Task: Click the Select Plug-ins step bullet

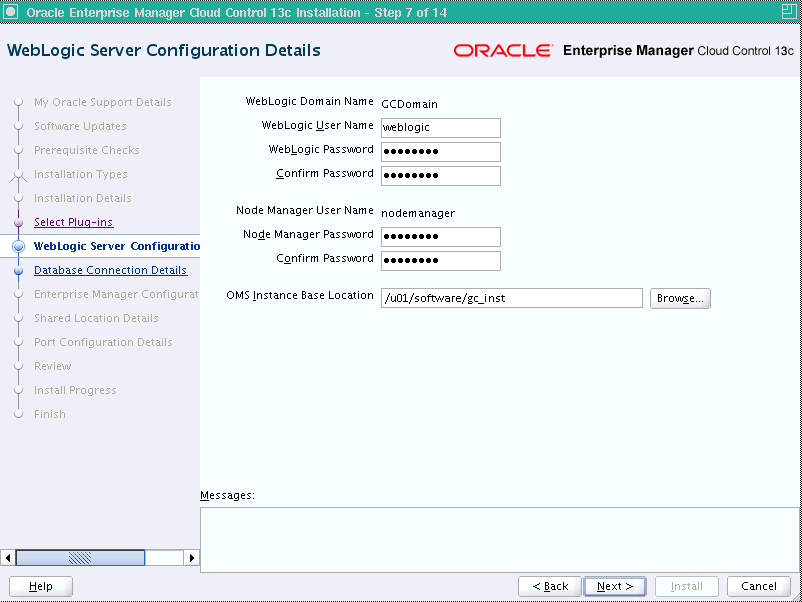Action: click(18, 222)
